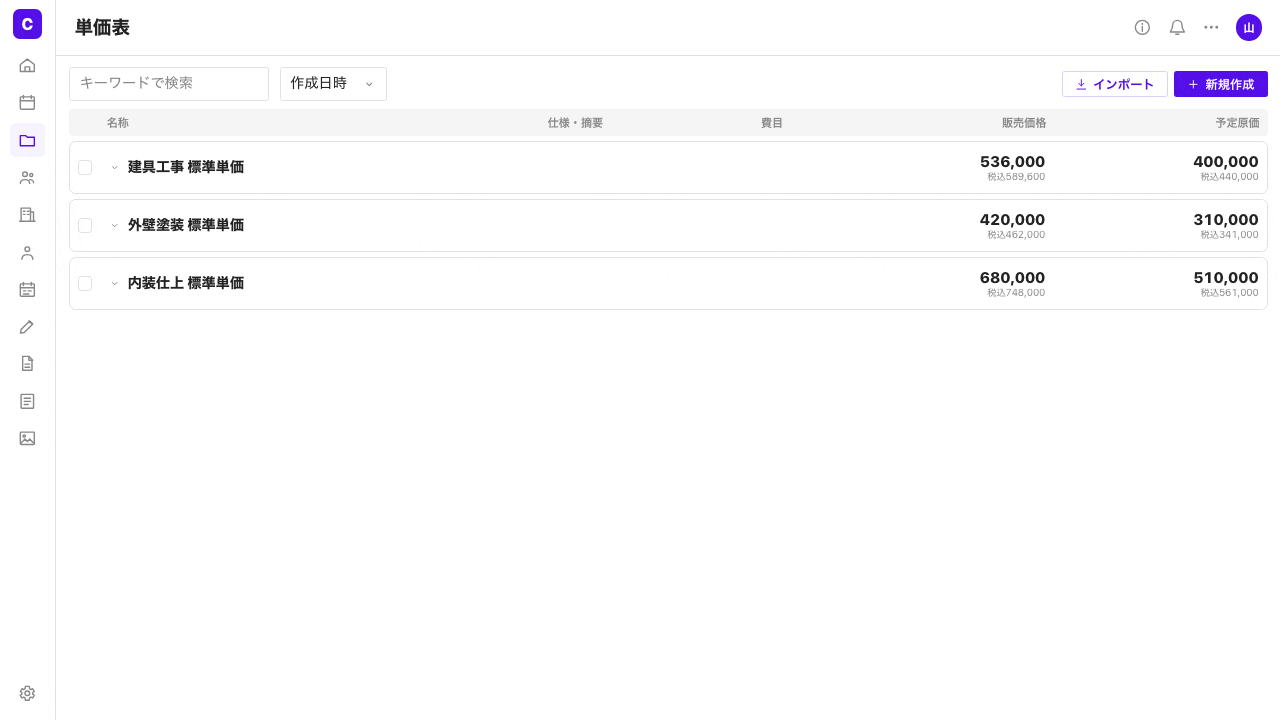
Task: Click the app logo icon
Action: pyautogui.click(x=27, y=23)
